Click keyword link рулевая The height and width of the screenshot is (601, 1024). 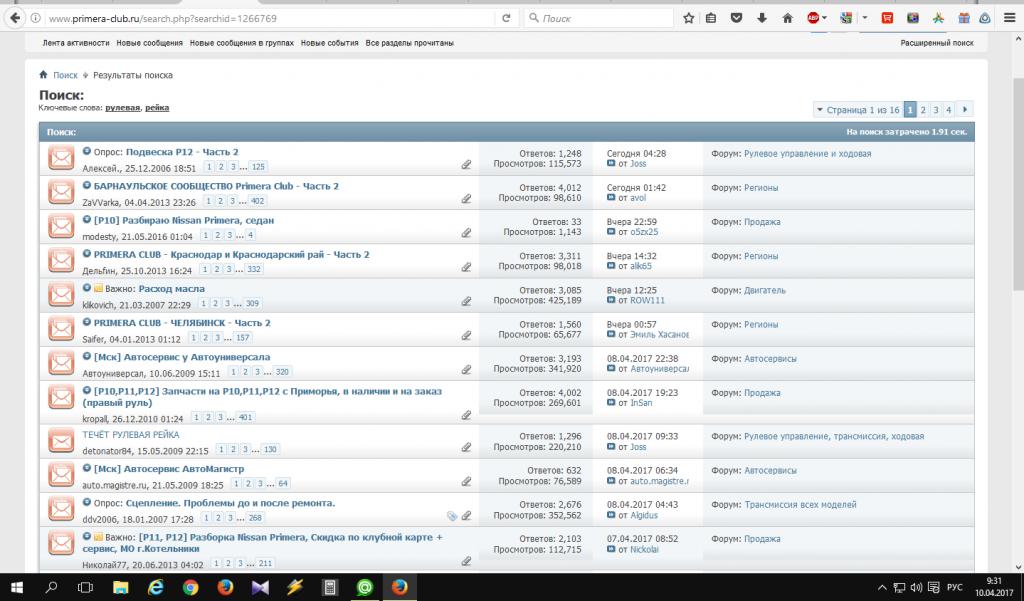tap(123, 108)
